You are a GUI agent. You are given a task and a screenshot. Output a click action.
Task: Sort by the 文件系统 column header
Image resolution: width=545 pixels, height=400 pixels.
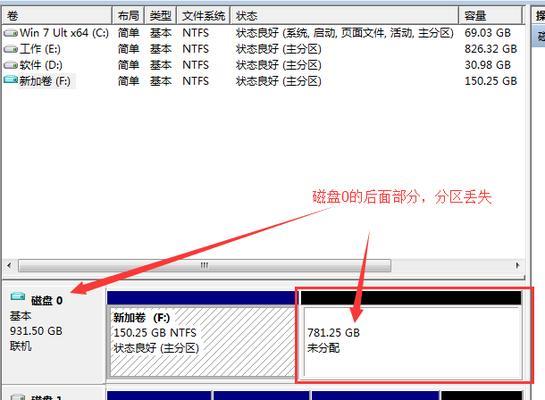203,16
